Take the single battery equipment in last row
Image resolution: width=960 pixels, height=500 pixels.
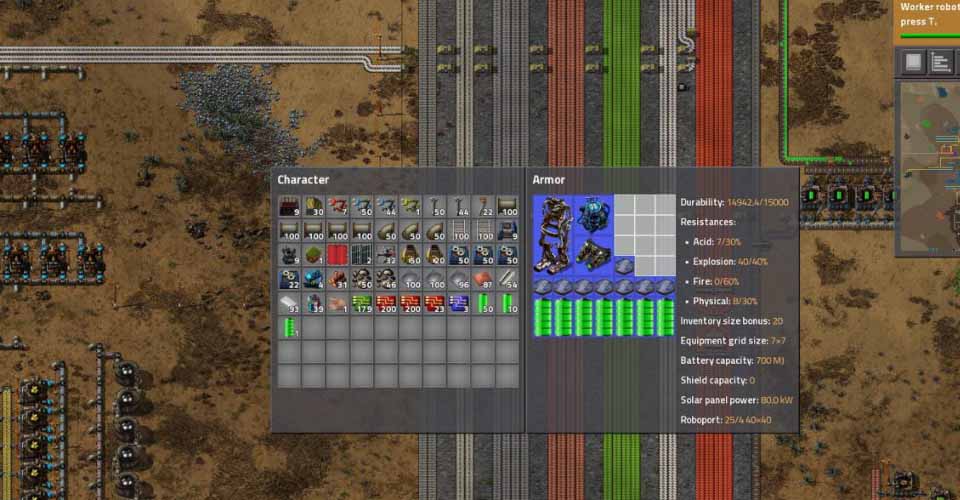click(x=288, y=327)
